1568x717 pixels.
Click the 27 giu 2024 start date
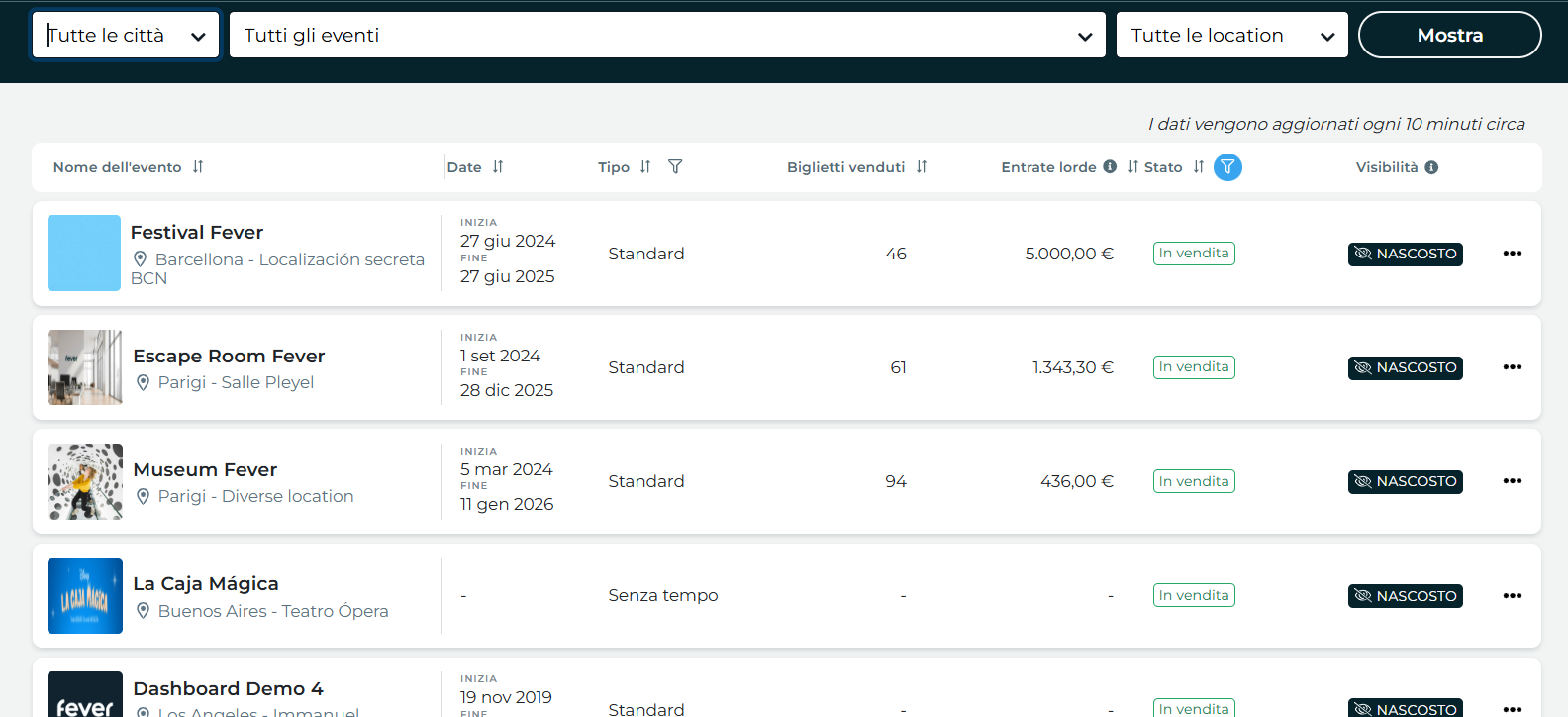coord(508,241)
